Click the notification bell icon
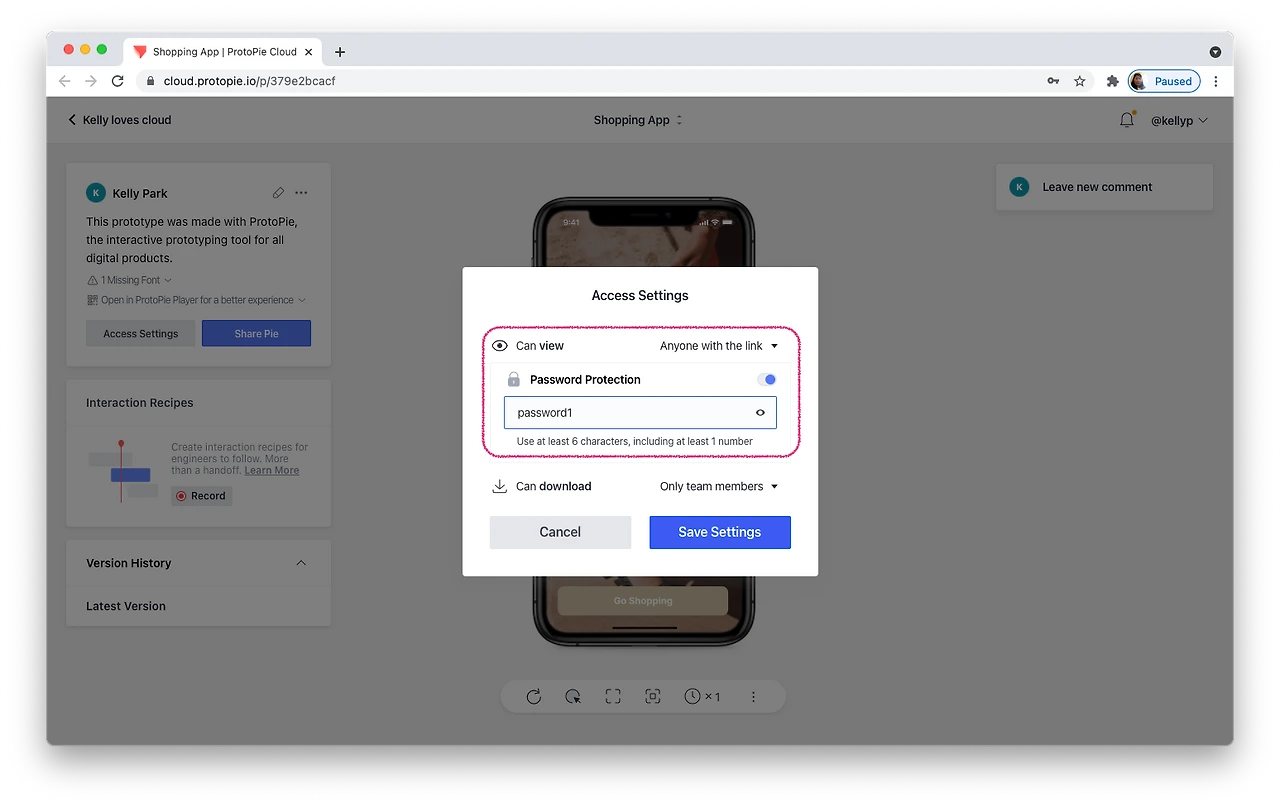The width and height of the screenshot is (1280, 807). [1127, 120]
